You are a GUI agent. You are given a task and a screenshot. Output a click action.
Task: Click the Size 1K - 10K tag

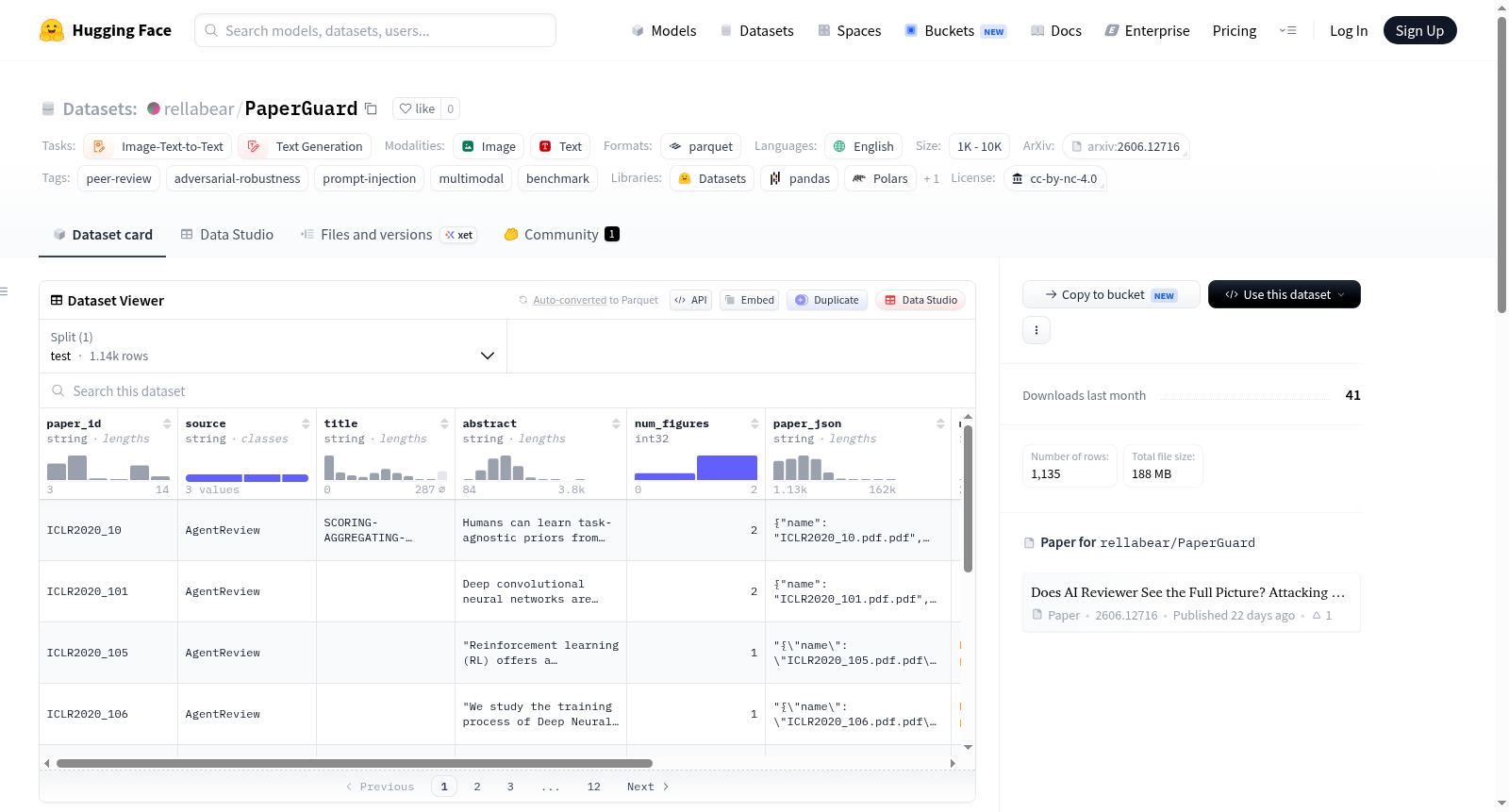979,147
